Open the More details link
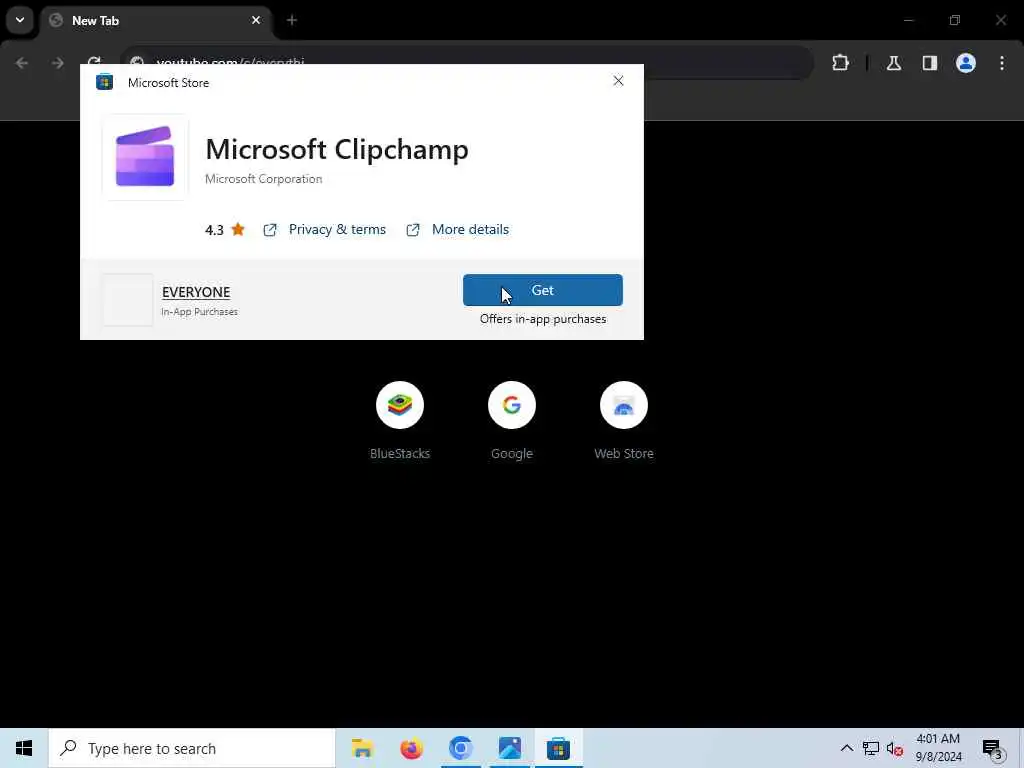This screenshot has height=768, width=1024. (470, 229)
